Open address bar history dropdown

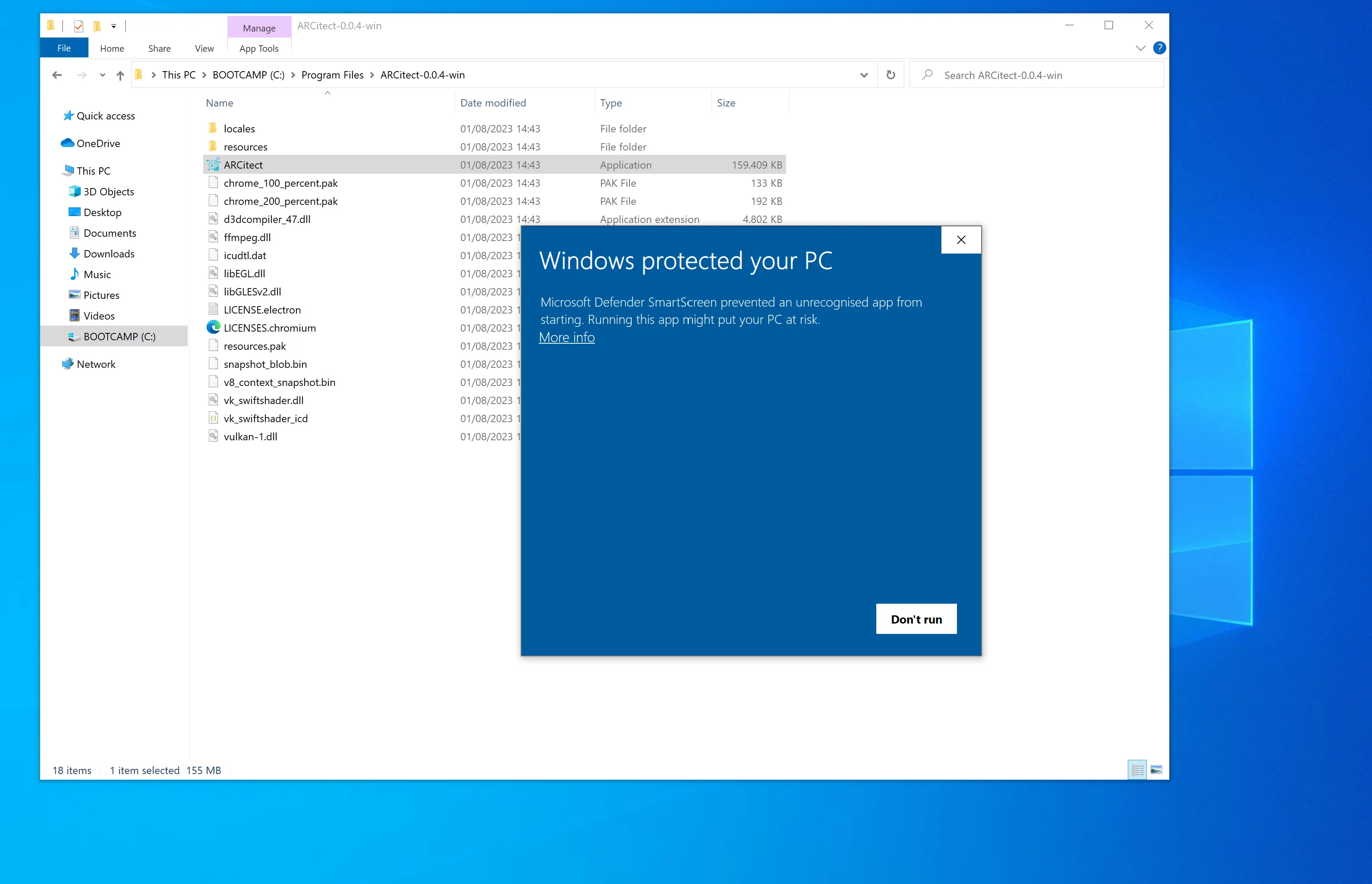[864, 75]
